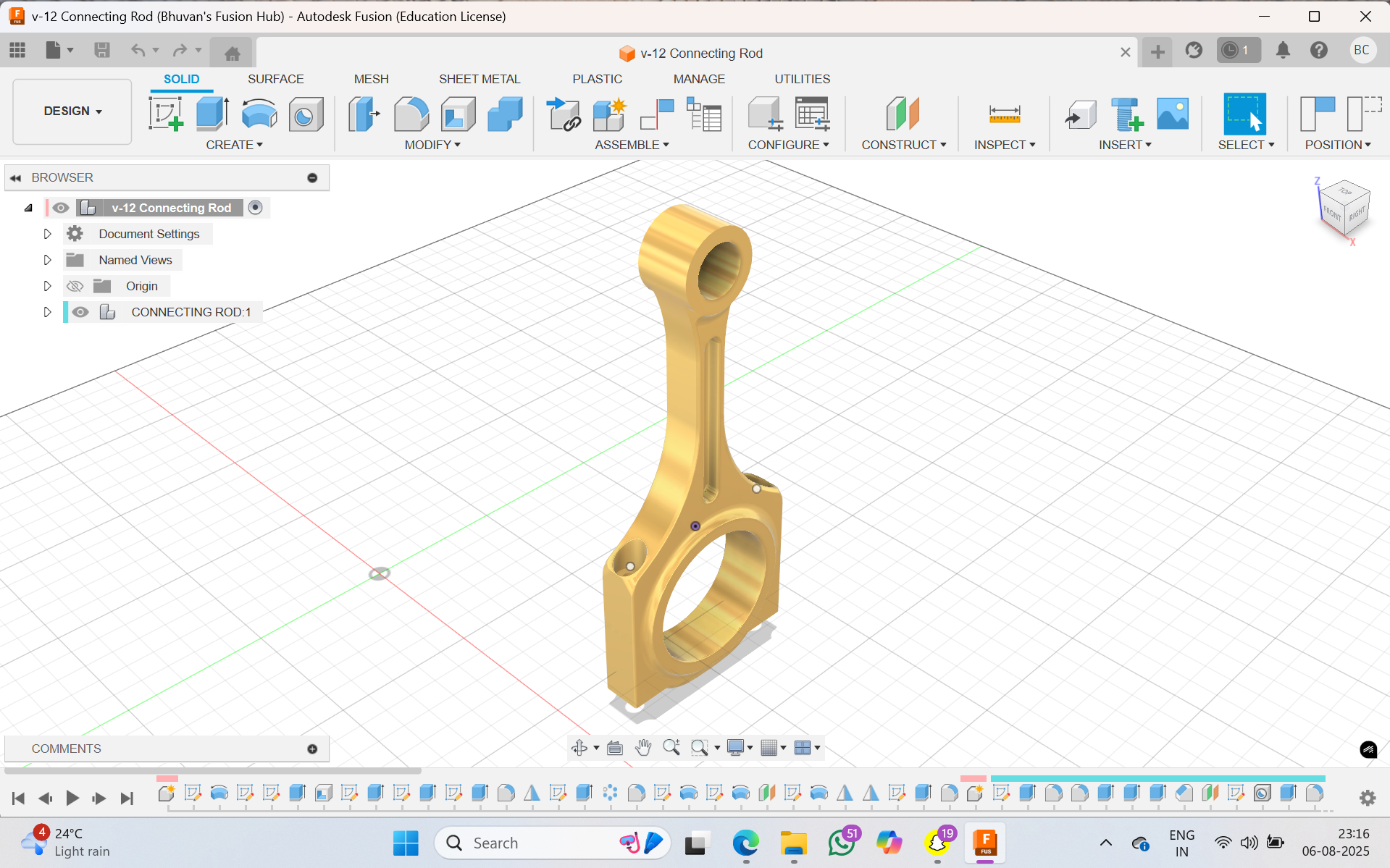The image size is (1390, 868).
Task: Select the Measure tool
Action: (1004, 114)
